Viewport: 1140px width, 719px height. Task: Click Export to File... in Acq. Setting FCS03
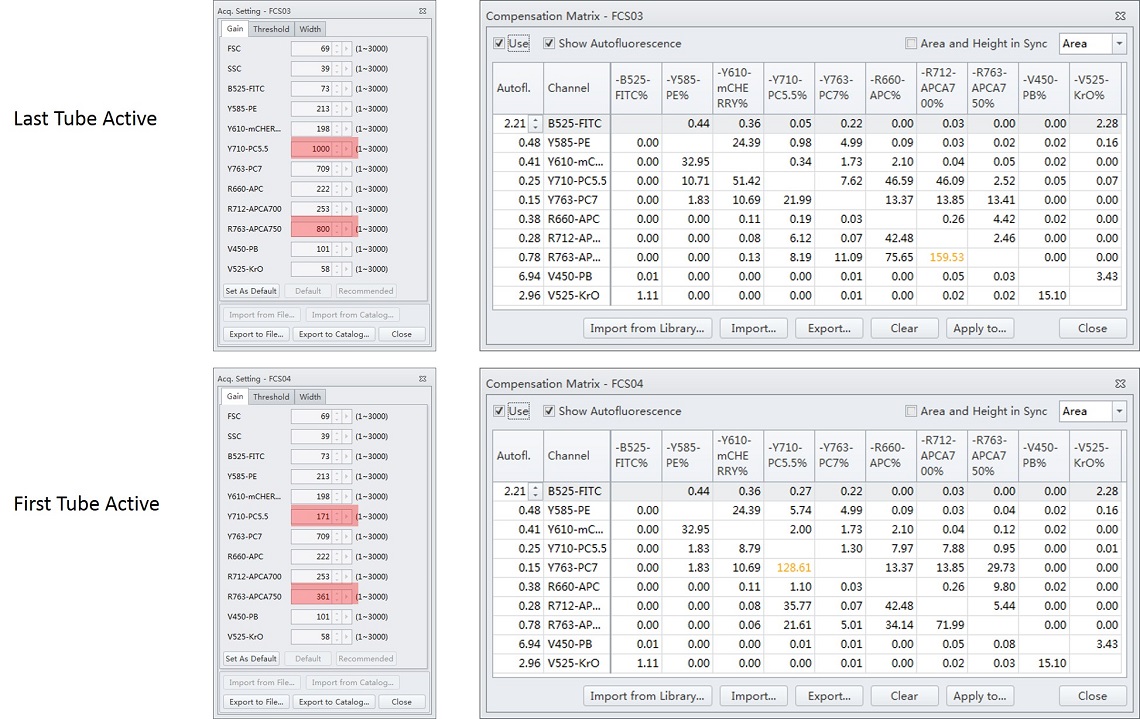click(256, 334)
